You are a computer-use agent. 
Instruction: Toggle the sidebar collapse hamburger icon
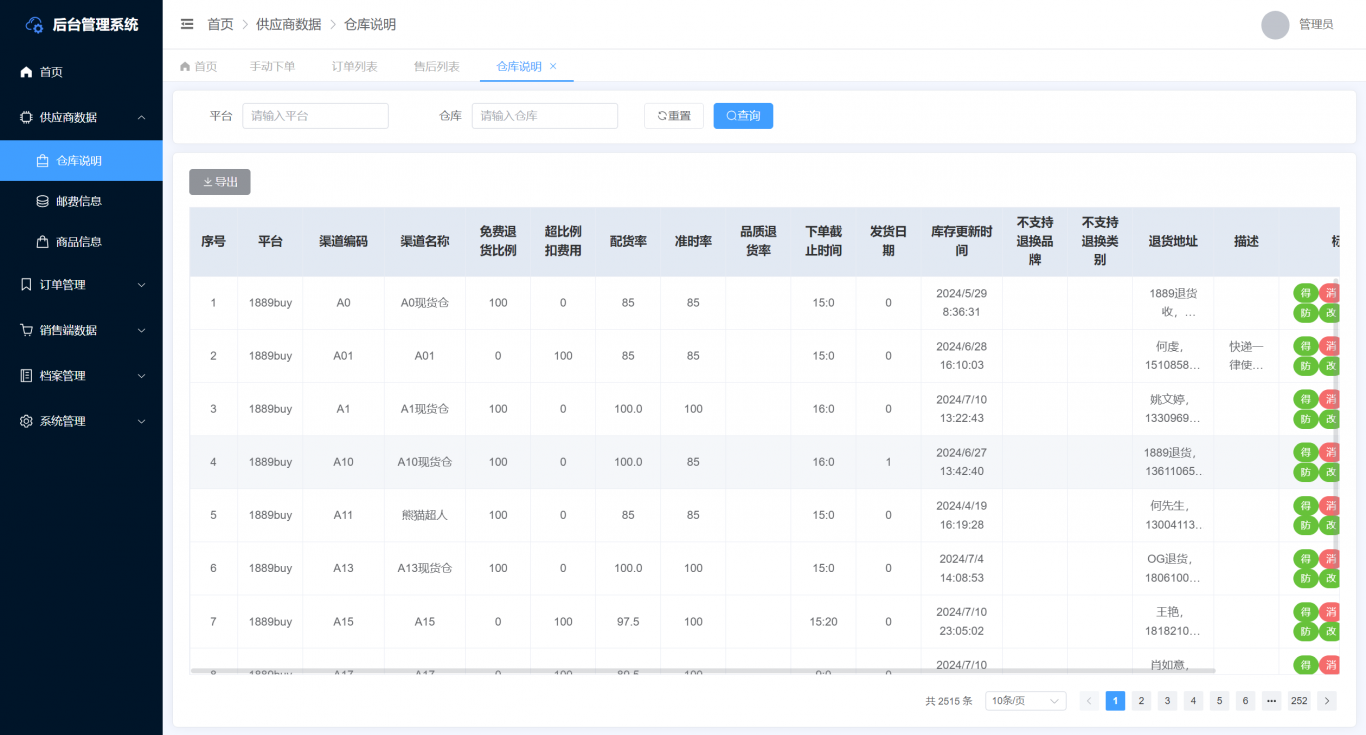click(x=187, y=24)
